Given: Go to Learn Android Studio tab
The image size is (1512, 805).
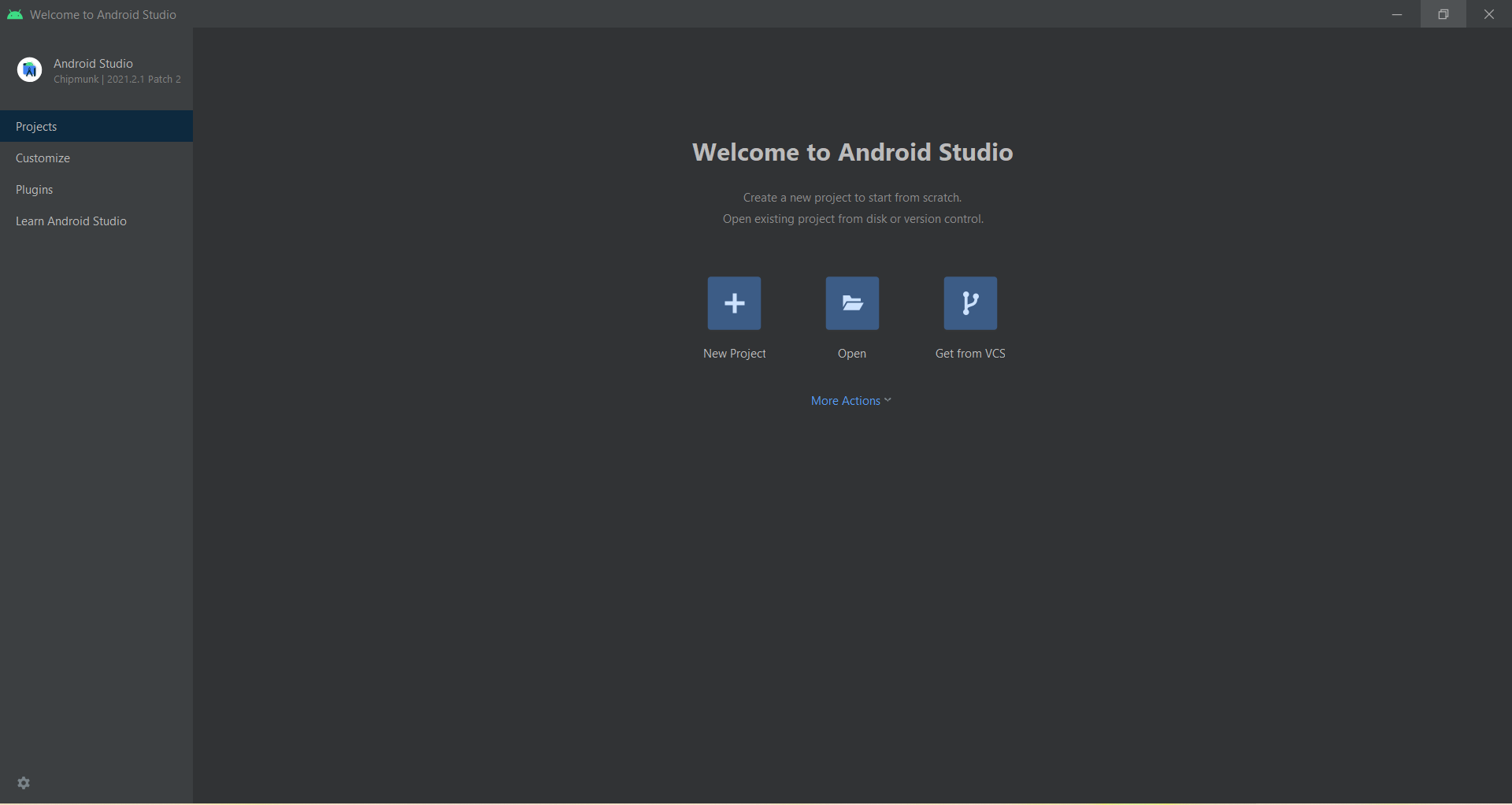Looking at the screenshot, I should pyautogui.click(x=96, y=221).
